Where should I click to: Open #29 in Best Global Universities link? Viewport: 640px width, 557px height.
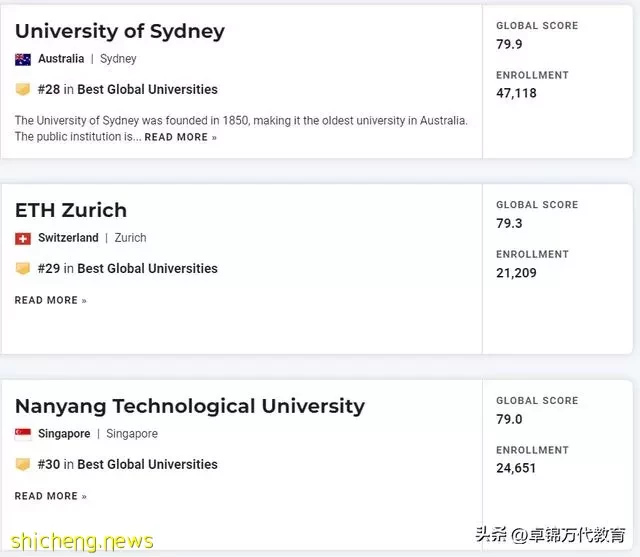[x=127, y=269]
